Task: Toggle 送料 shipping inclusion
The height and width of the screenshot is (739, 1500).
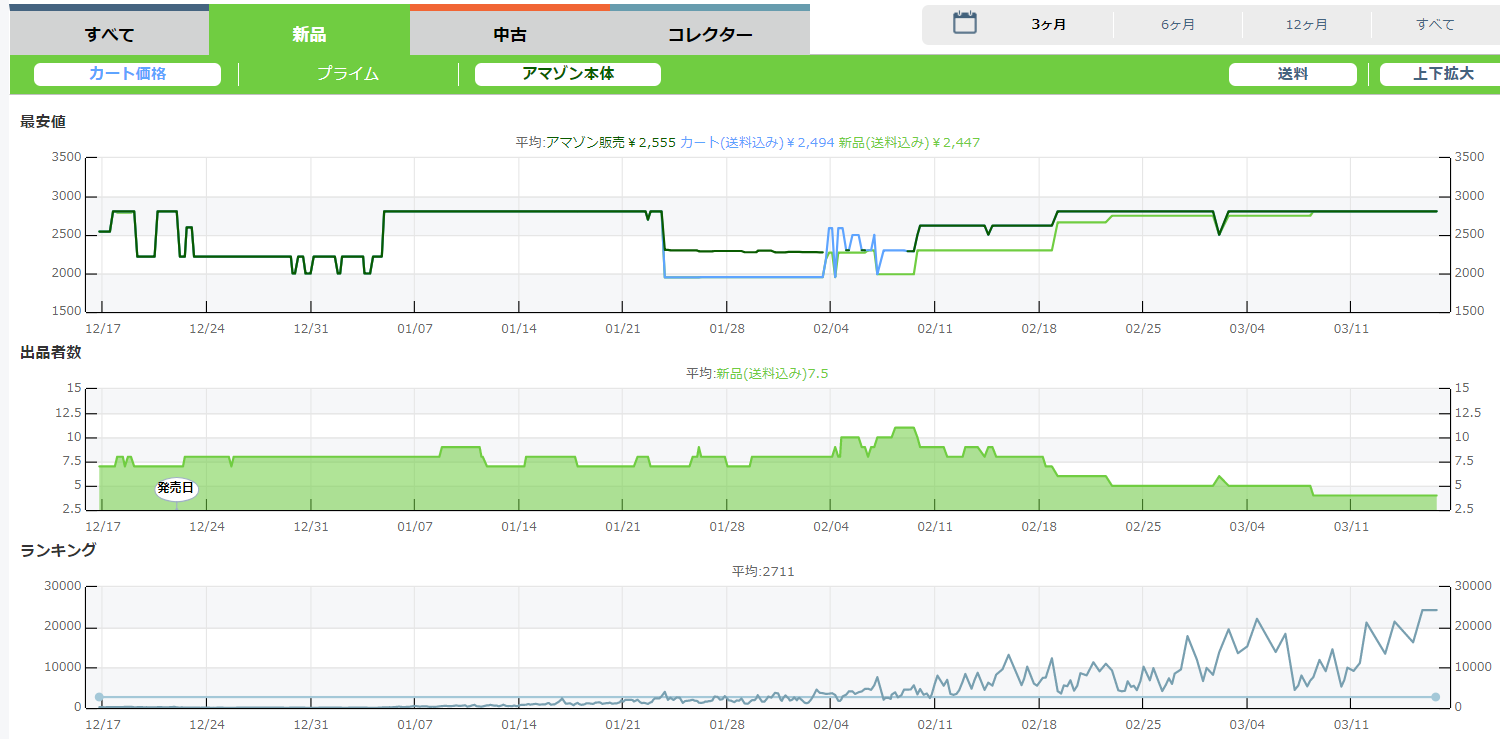Action: (1292, 74)
